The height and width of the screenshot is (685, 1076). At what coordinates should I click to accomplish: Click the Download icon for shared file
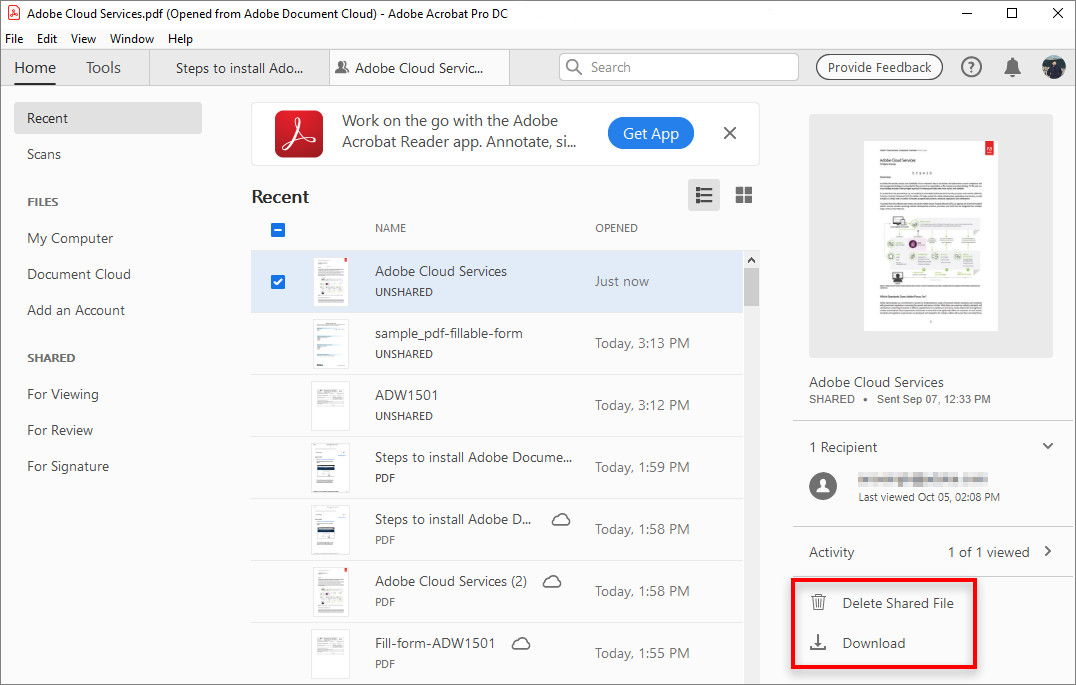[x=818, y=643]
